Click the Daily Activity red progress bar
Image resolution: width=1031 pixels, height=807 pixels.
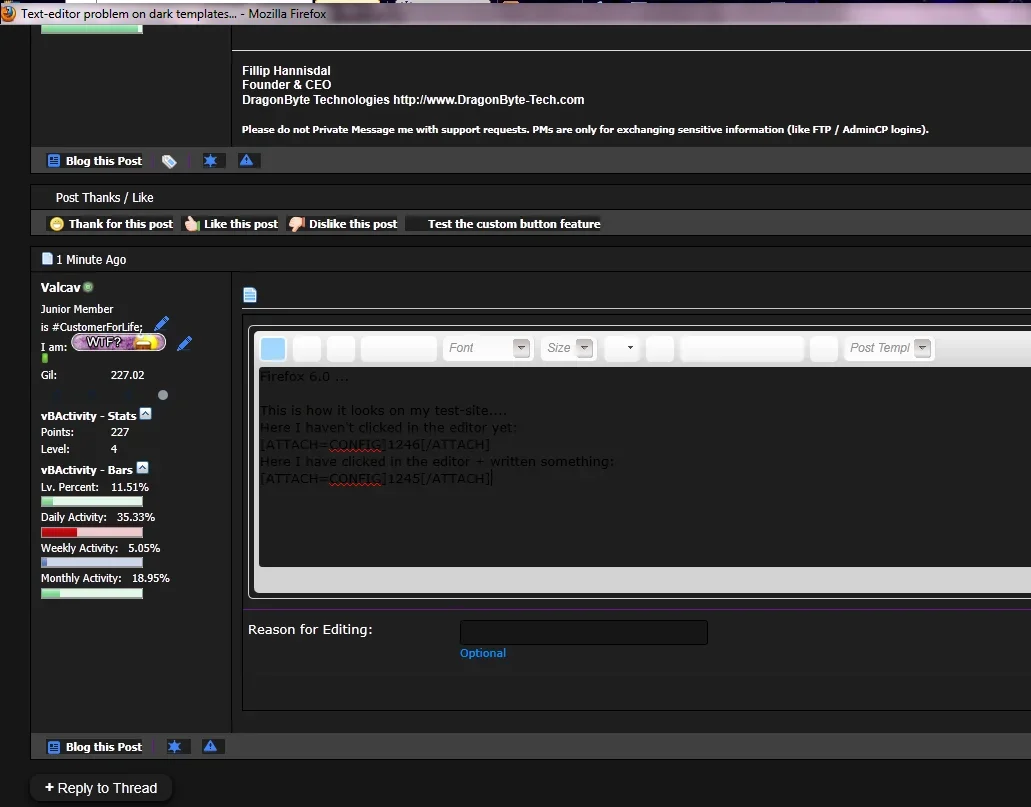click(91, 532)
